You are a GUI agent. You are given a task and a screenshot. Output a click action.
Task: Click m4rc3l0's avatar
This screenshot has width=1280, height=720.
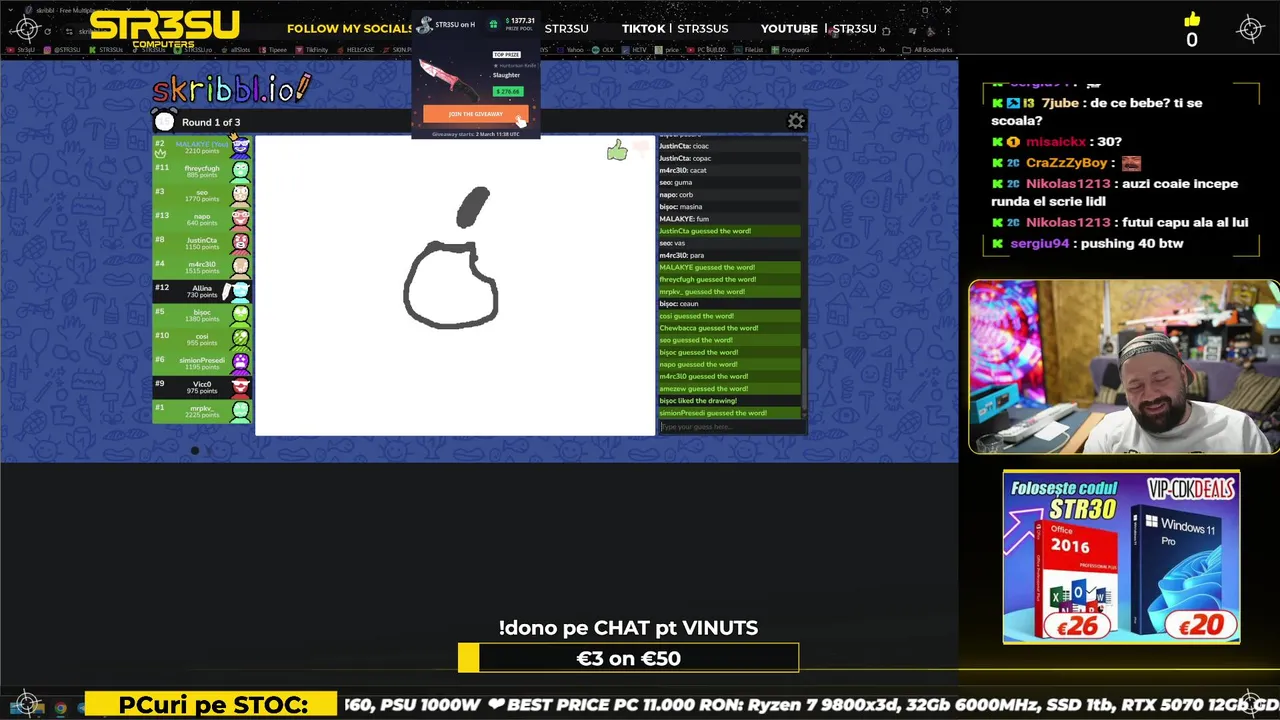[x=240, y=267]
